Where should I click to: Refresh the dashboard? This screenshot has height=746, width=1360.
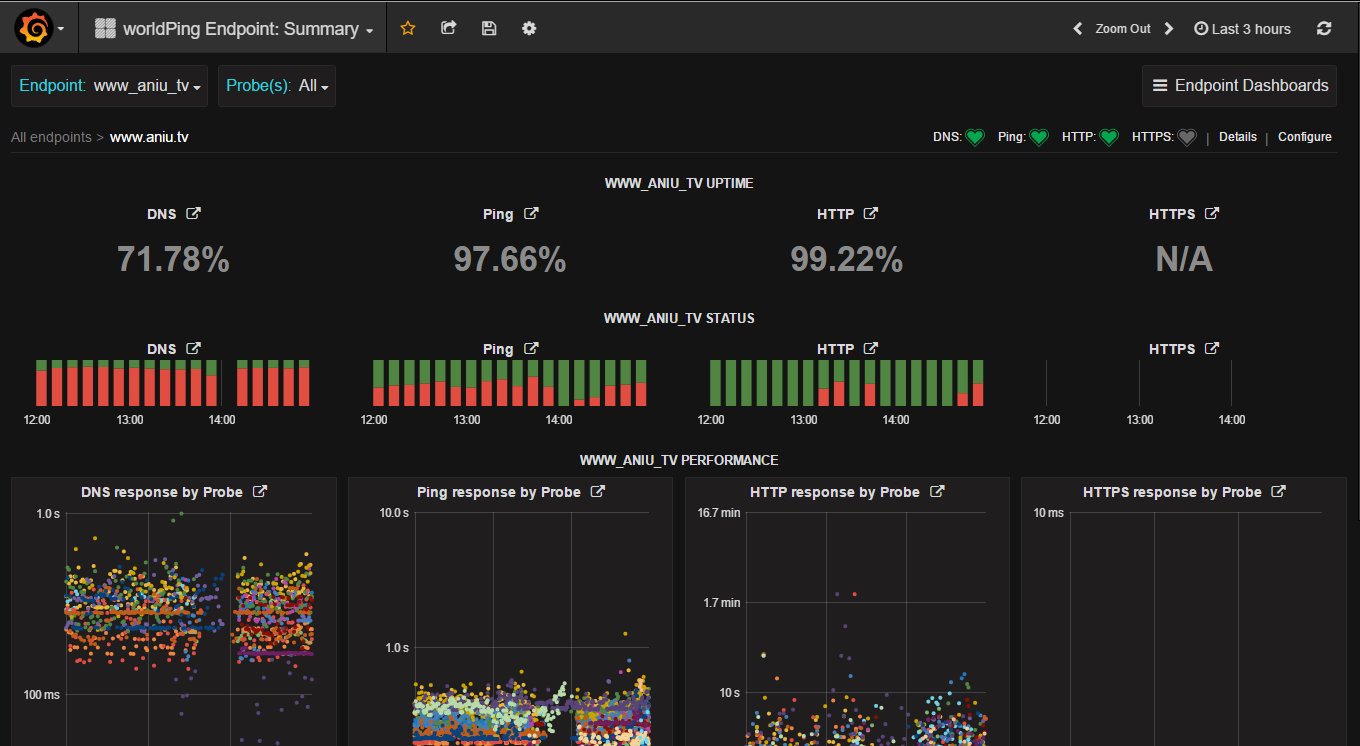point(1324,29)
